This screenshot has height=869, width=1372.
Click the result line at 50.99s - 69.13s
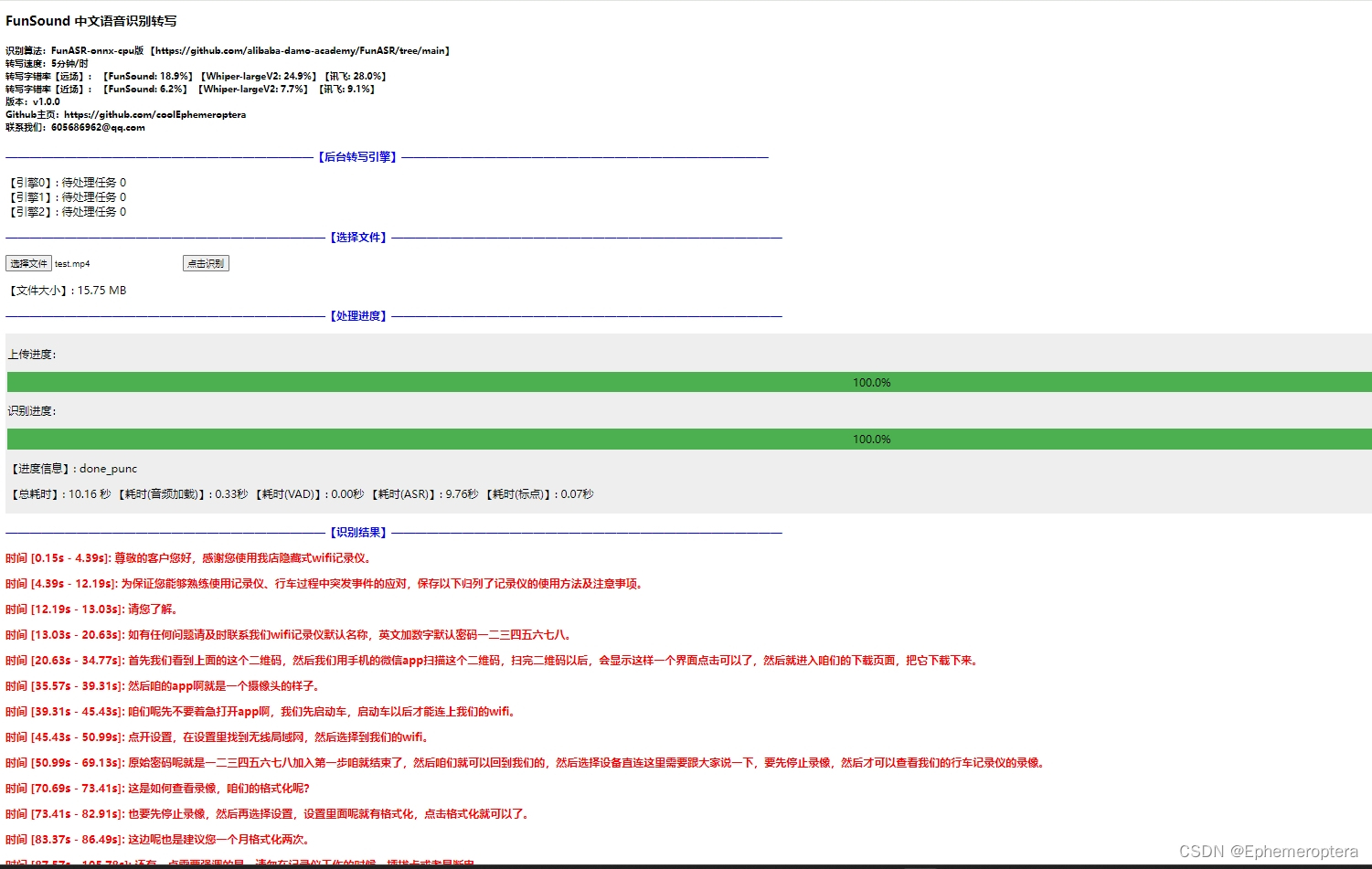click(x=526, y=763)
